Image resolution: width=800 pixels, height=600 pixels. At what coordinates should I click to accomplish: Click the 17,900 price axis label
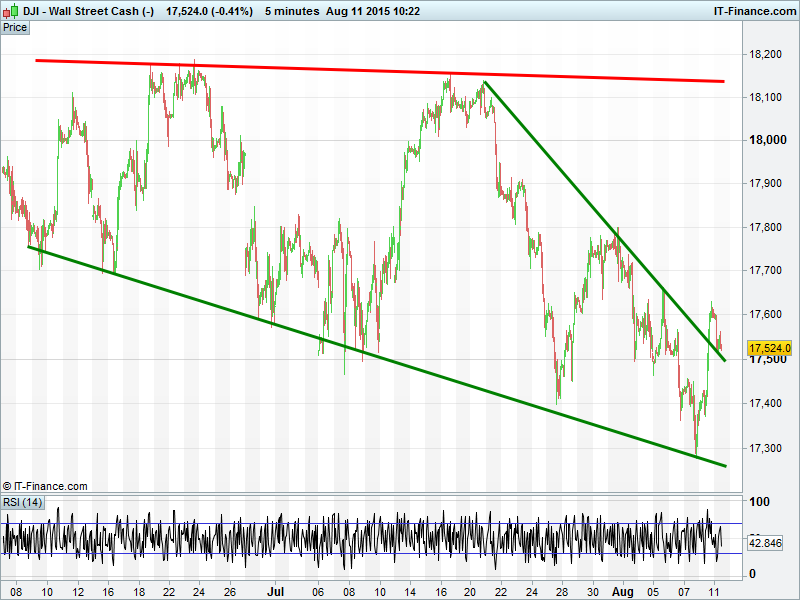point(765,183)
